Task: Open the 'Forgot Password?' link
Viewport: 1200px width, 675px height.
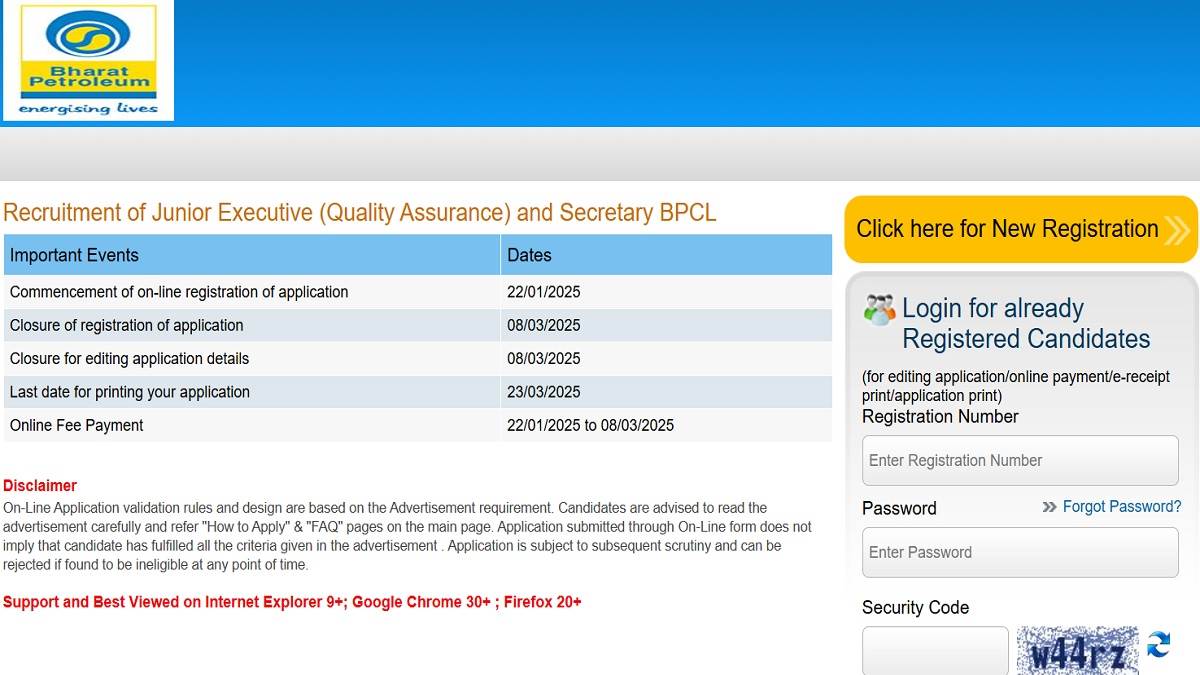Action: click(1120, 507)
